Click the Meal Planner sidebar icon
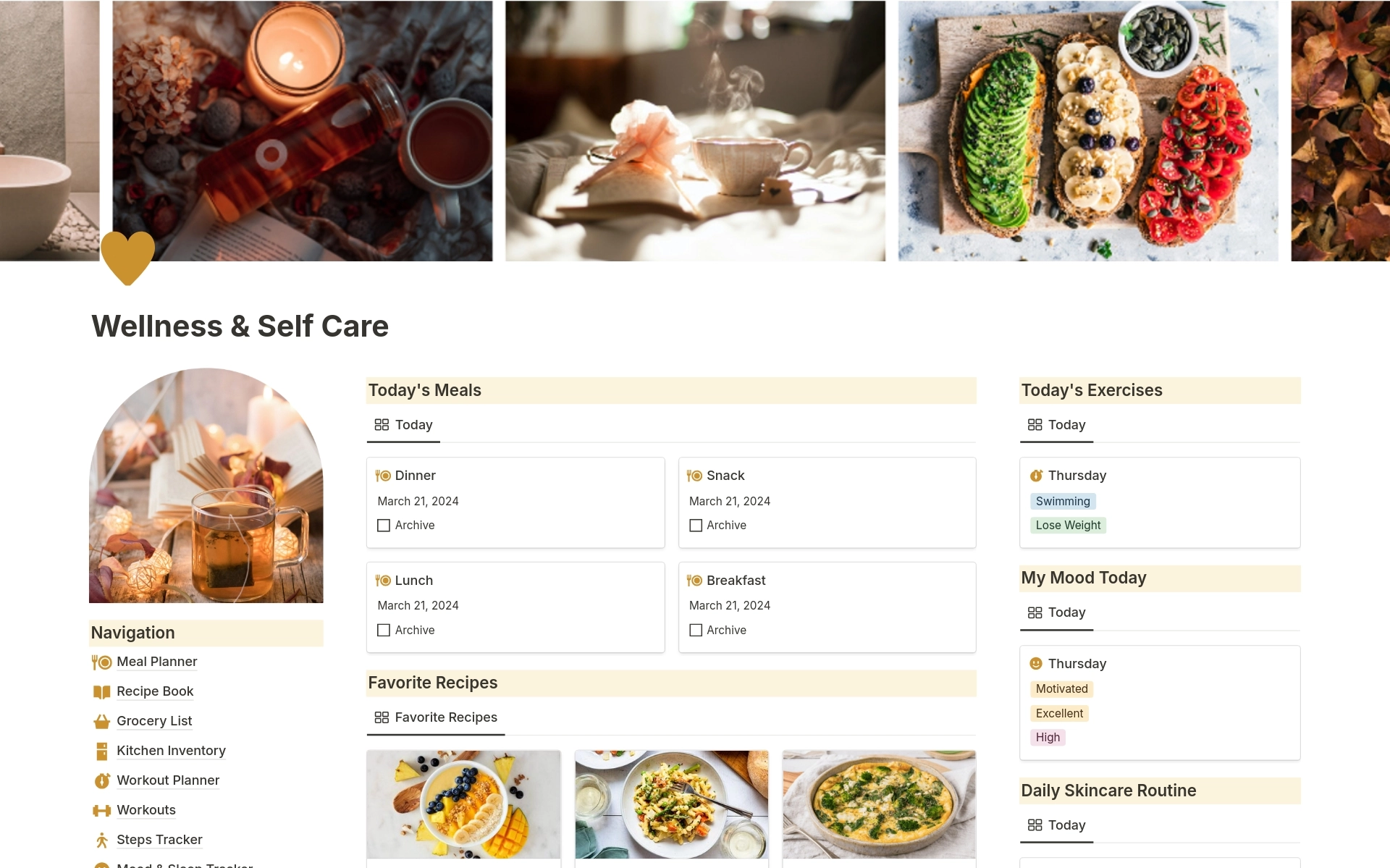Screen dimensions: 1390x868 click(x=100, y=661)
